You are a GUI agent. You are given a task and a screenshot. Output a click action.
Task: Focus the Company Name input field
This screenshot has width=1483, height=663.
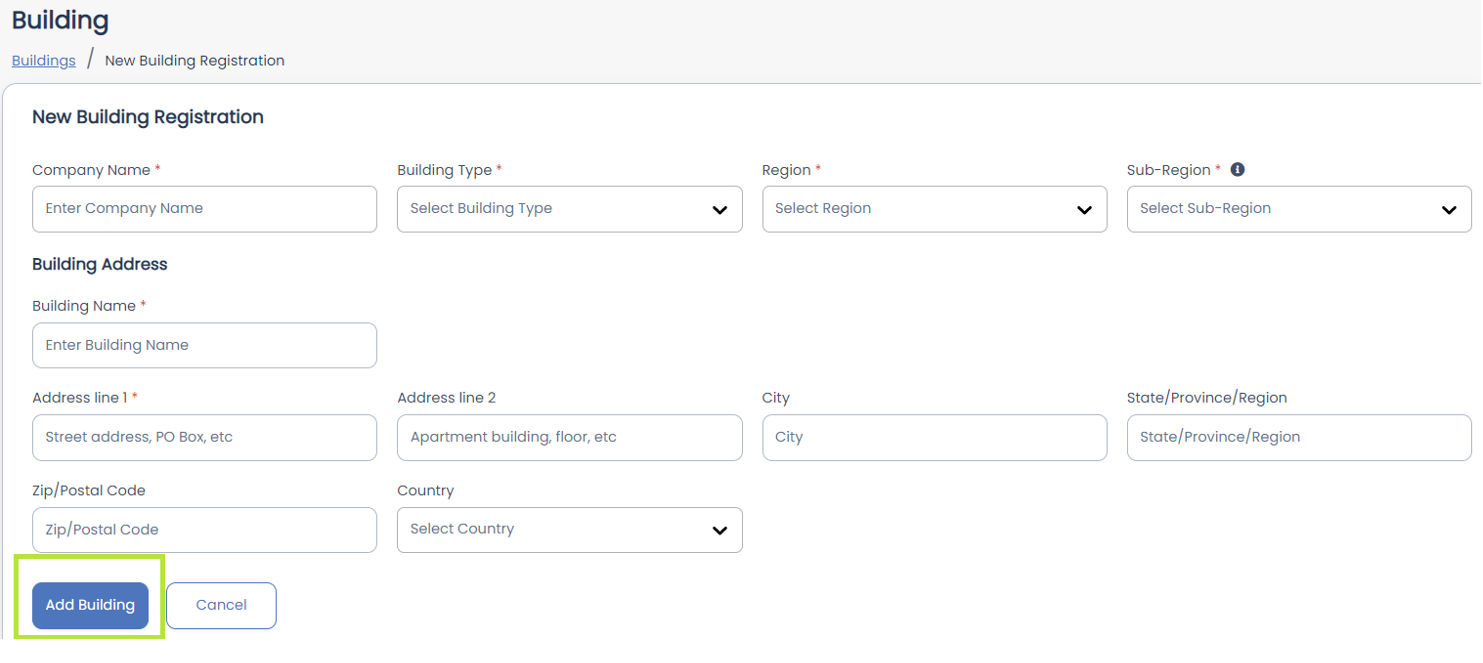coord(204,209)
